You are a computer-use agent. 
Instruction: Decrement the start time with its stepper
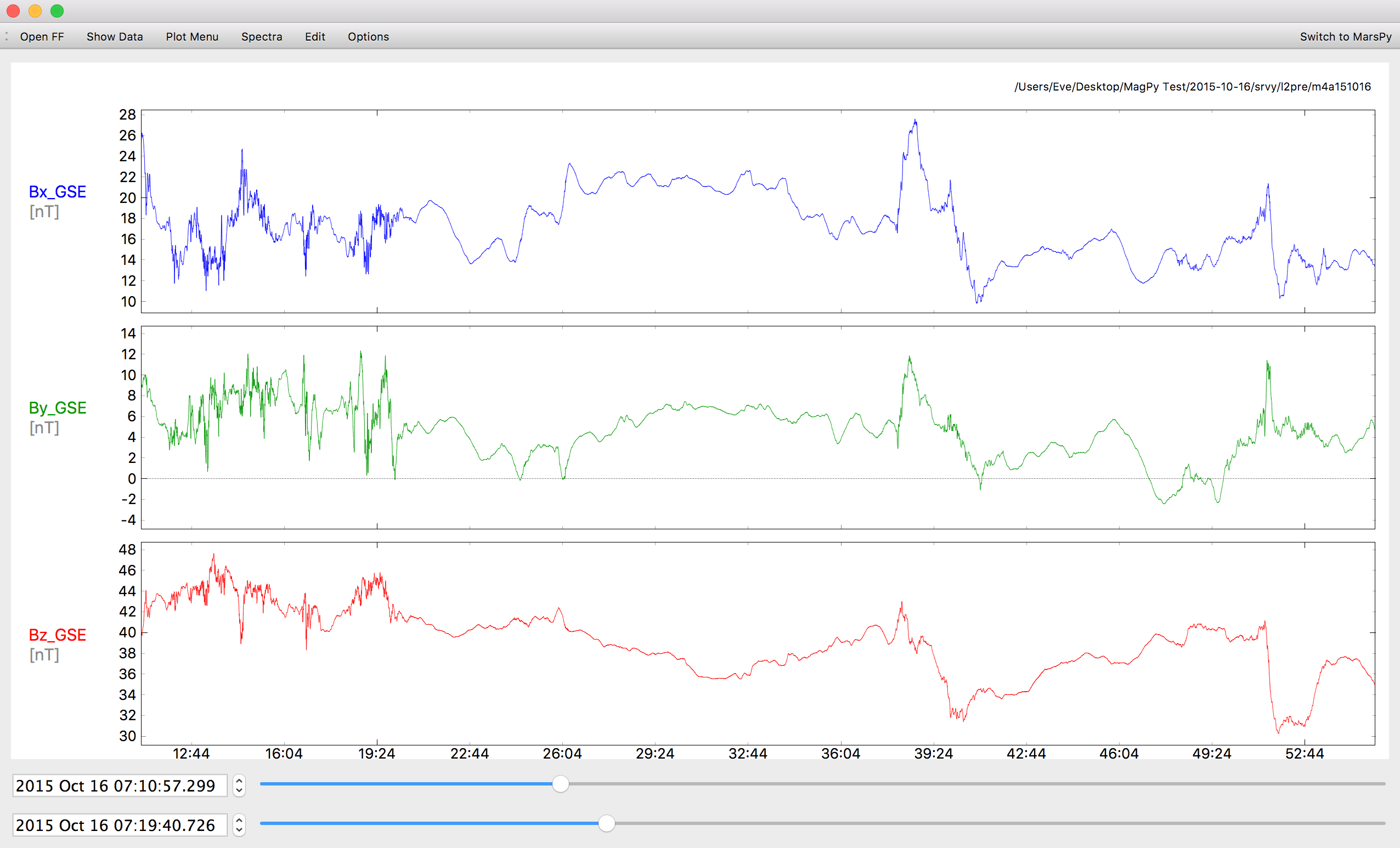tap(239, 790)
